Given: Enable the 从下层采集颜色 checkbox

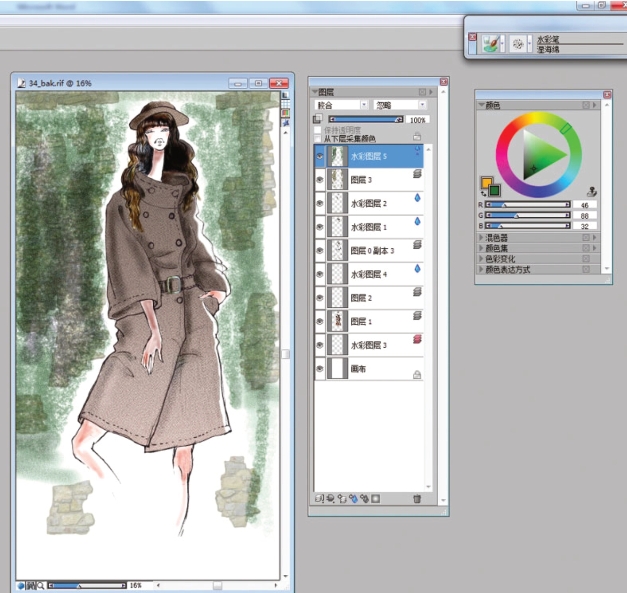Looking at the screenshot, I should pos(319,138).
